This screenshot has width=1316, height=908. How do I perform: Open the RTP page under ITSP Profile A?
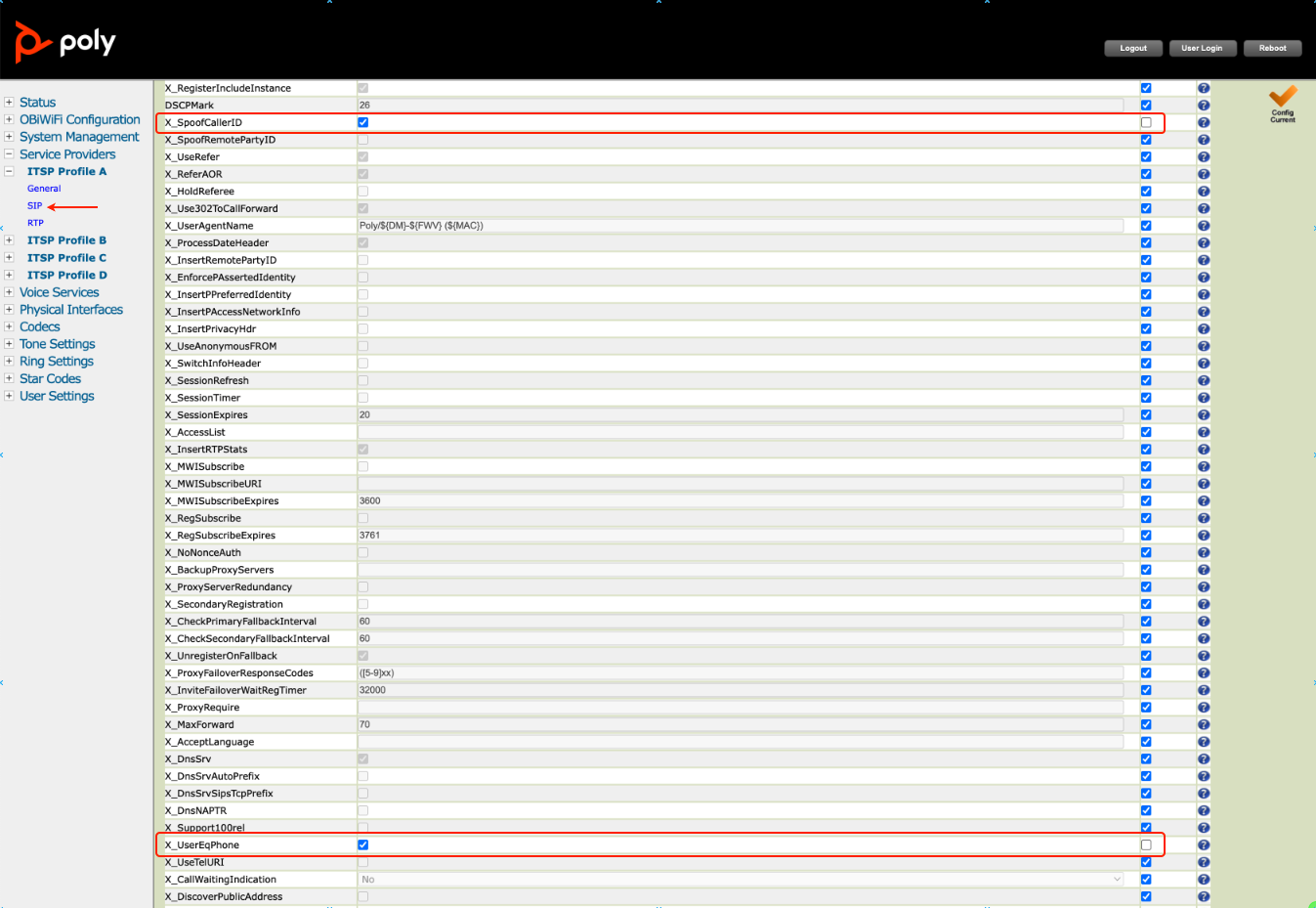pos(35,223)
